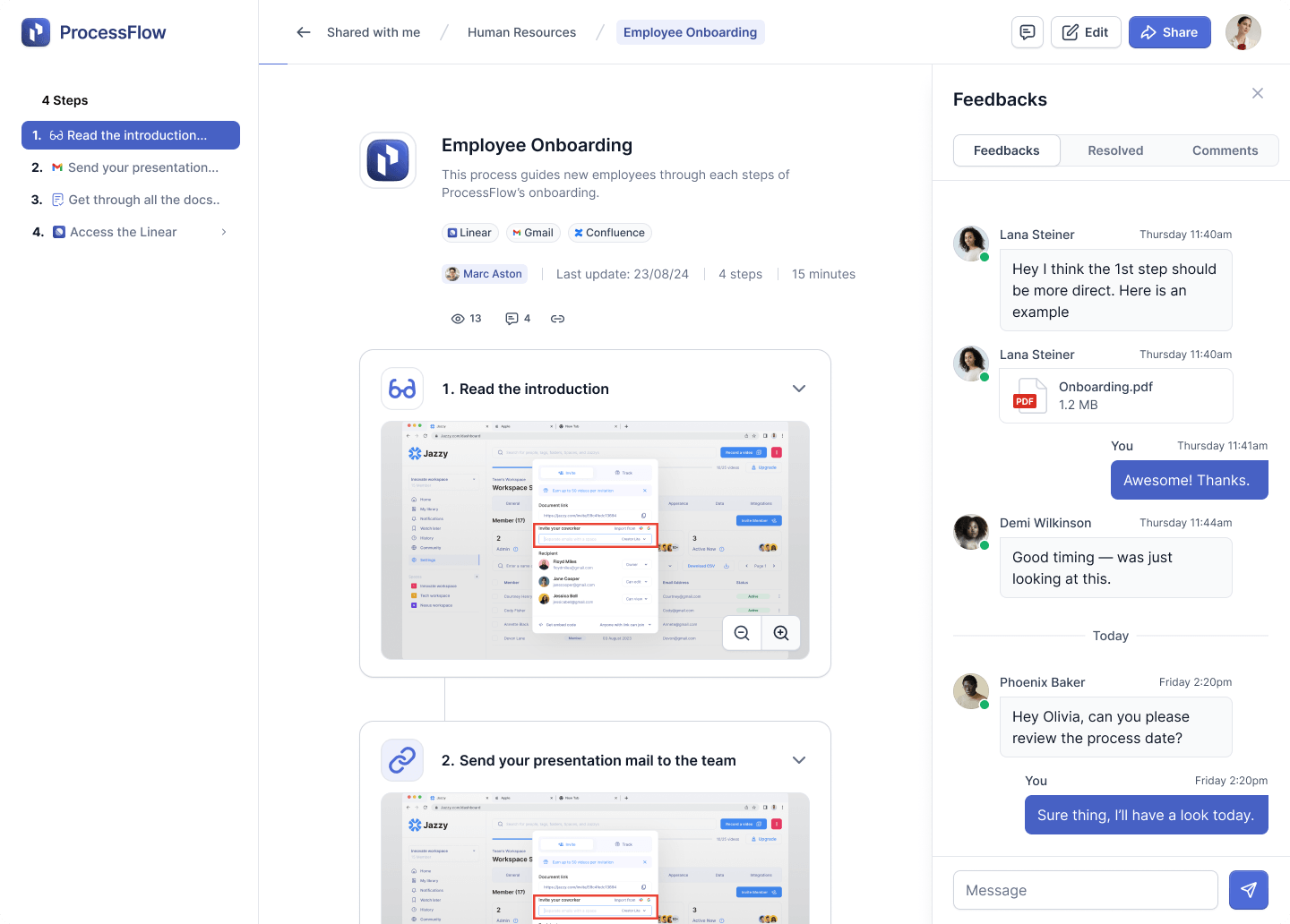Click the Edit button
1290x924 pixels.
[x=1086, y=32]
